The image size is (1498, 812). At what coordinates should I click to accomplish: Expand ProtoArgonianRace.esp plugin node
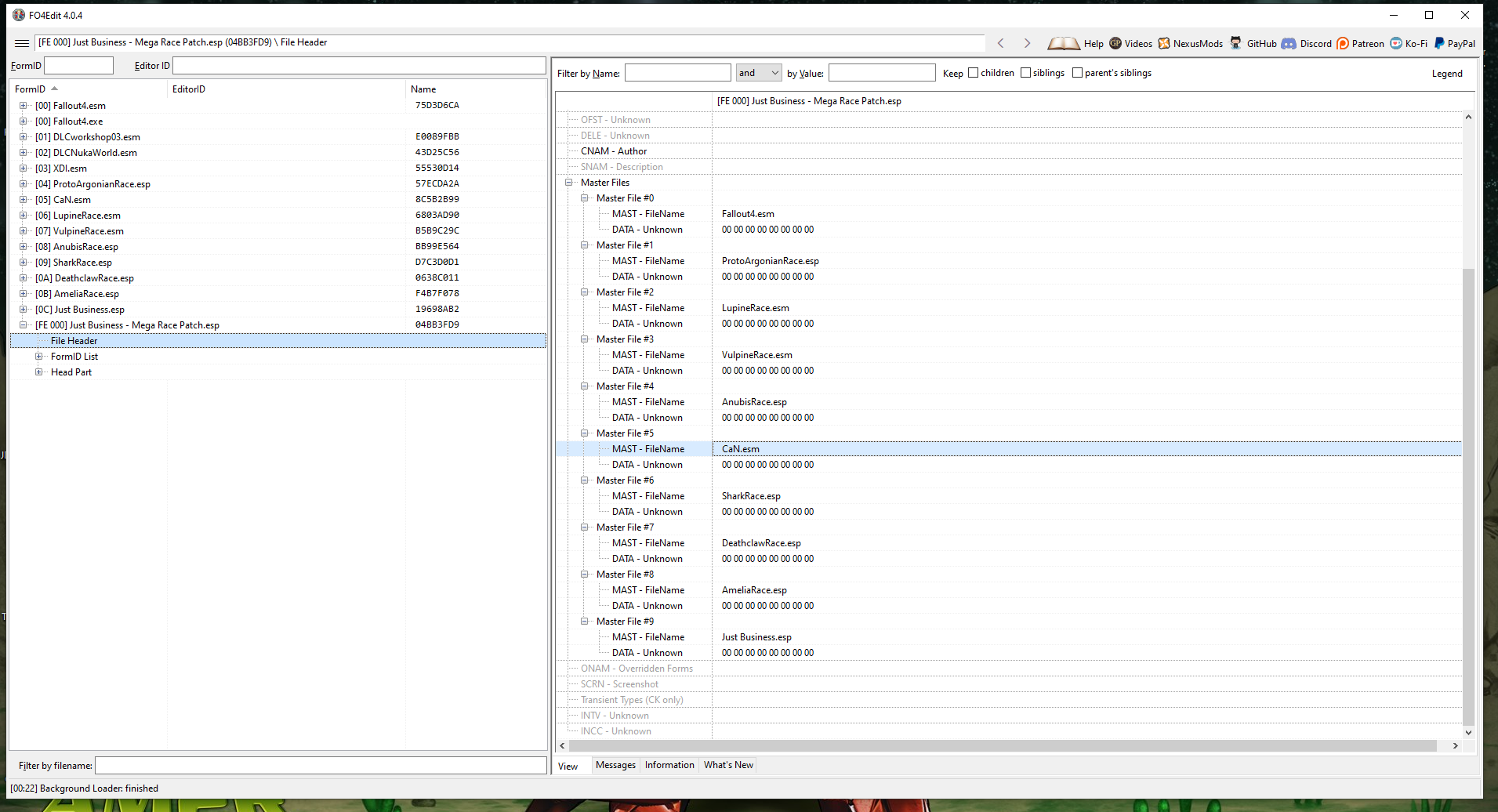pos(24,184)
